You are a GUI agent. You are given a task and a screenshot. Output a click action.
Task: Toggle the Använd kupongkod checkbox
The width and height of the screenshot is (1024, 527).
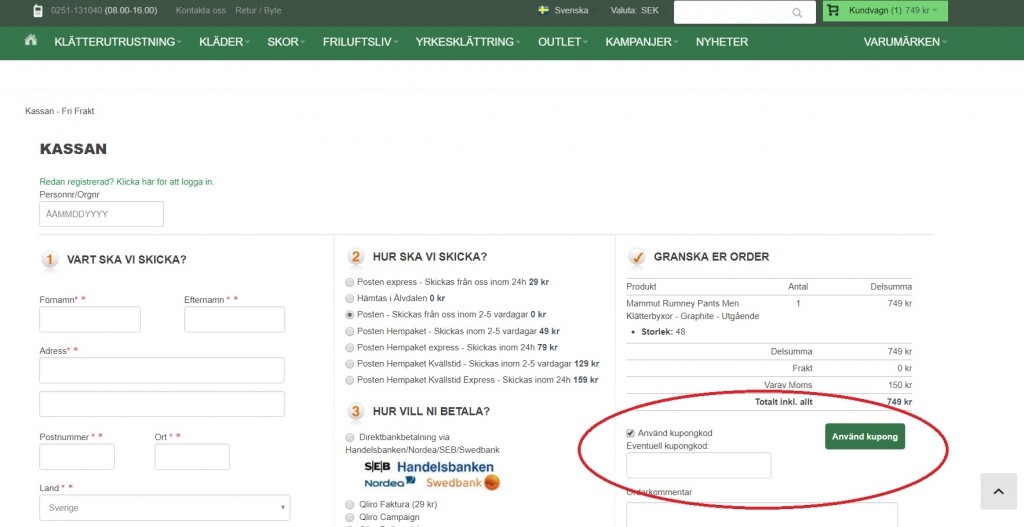pyautogui.click(x=630, y=433)
